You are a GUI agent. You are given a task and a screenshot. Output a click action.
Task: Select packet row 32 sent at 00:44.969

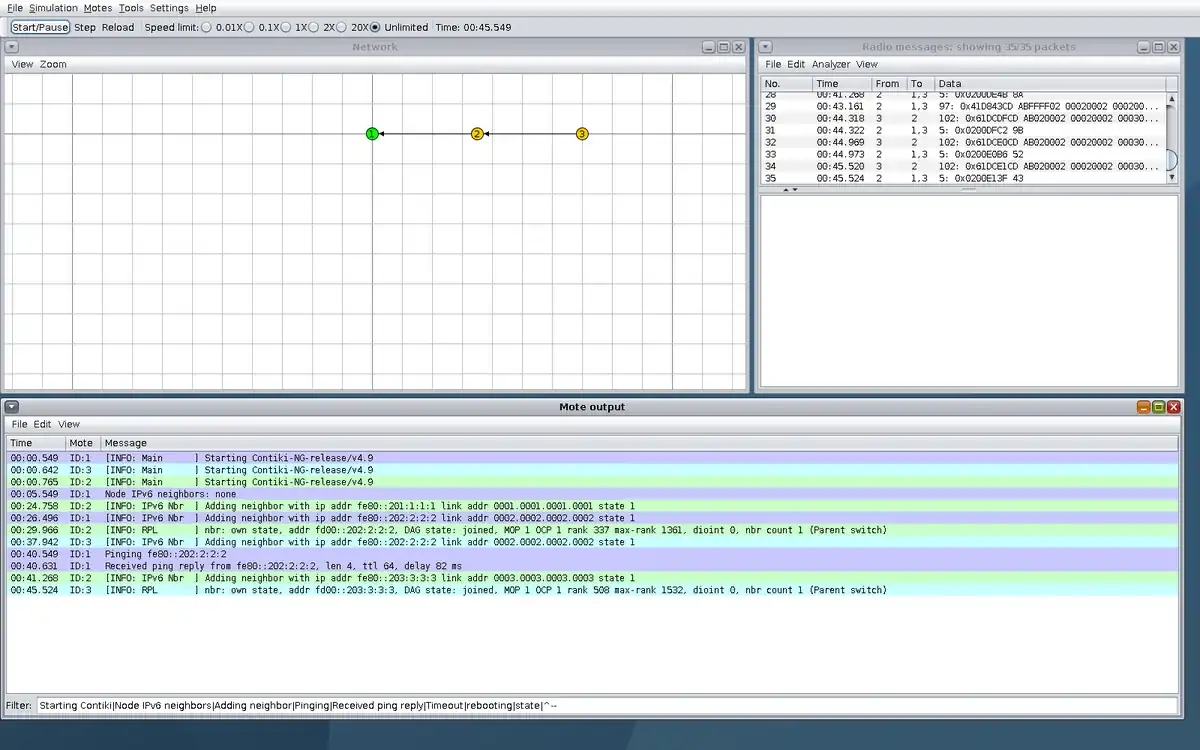964,142
